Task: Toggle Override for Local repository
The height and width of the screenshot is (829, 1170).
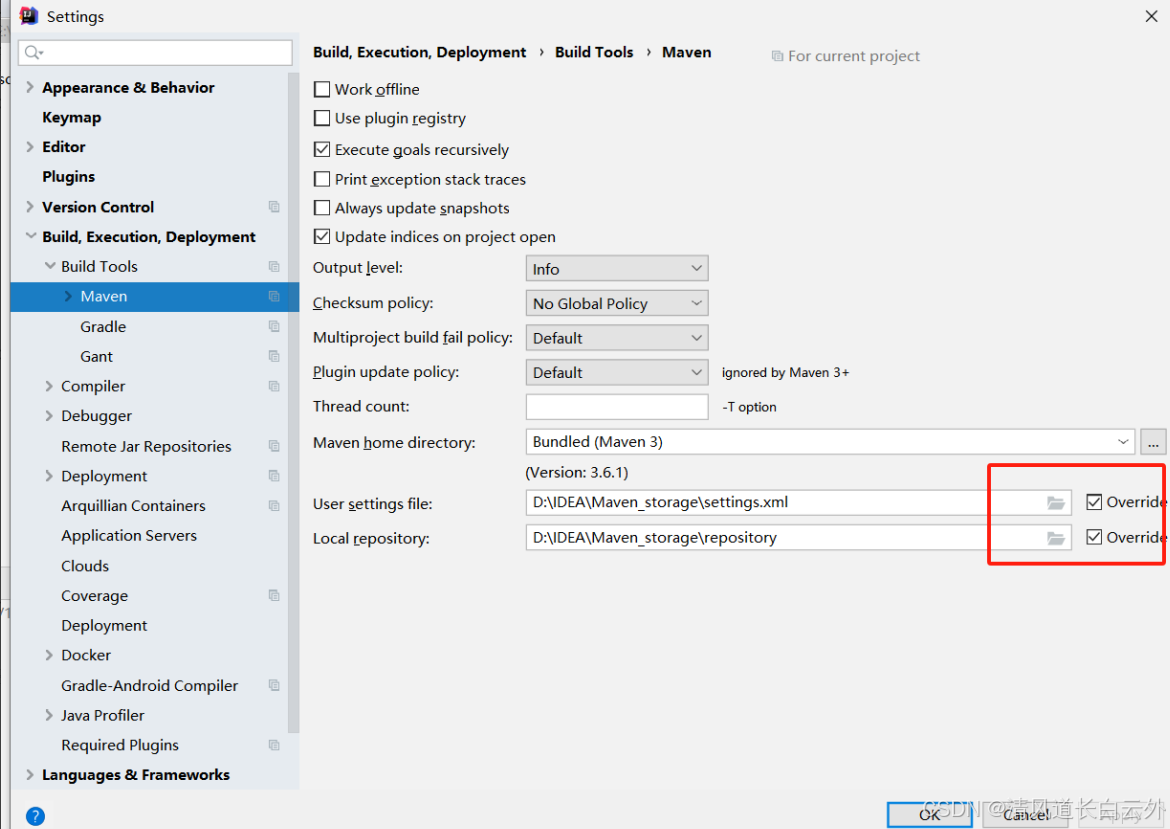Action: point(1094,536)
